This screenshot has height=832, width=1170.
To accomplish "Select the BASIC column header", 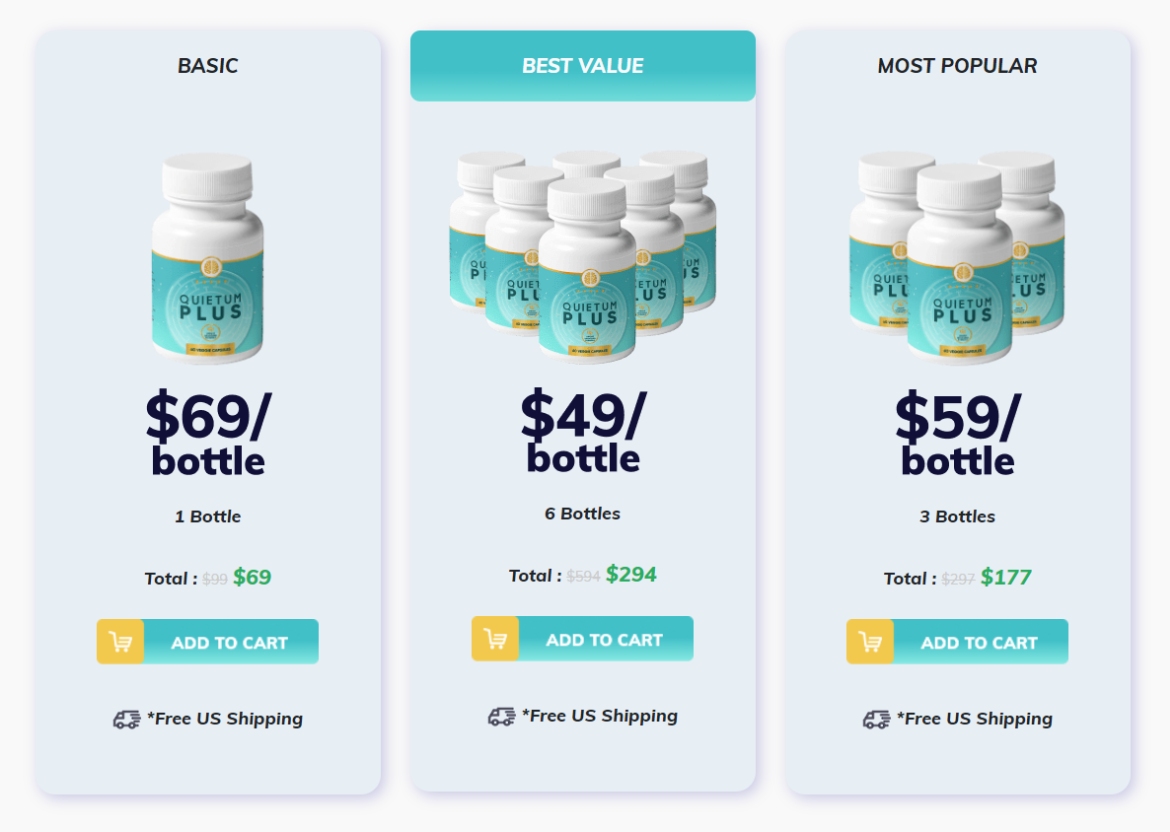I will click(x=207, y=67).
